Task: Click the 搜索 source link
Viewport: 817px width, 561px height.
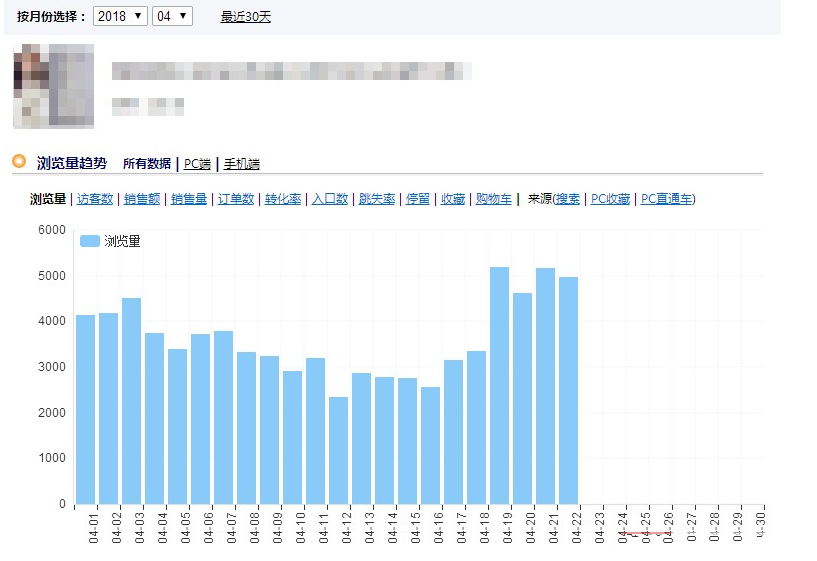Action: 567,199
